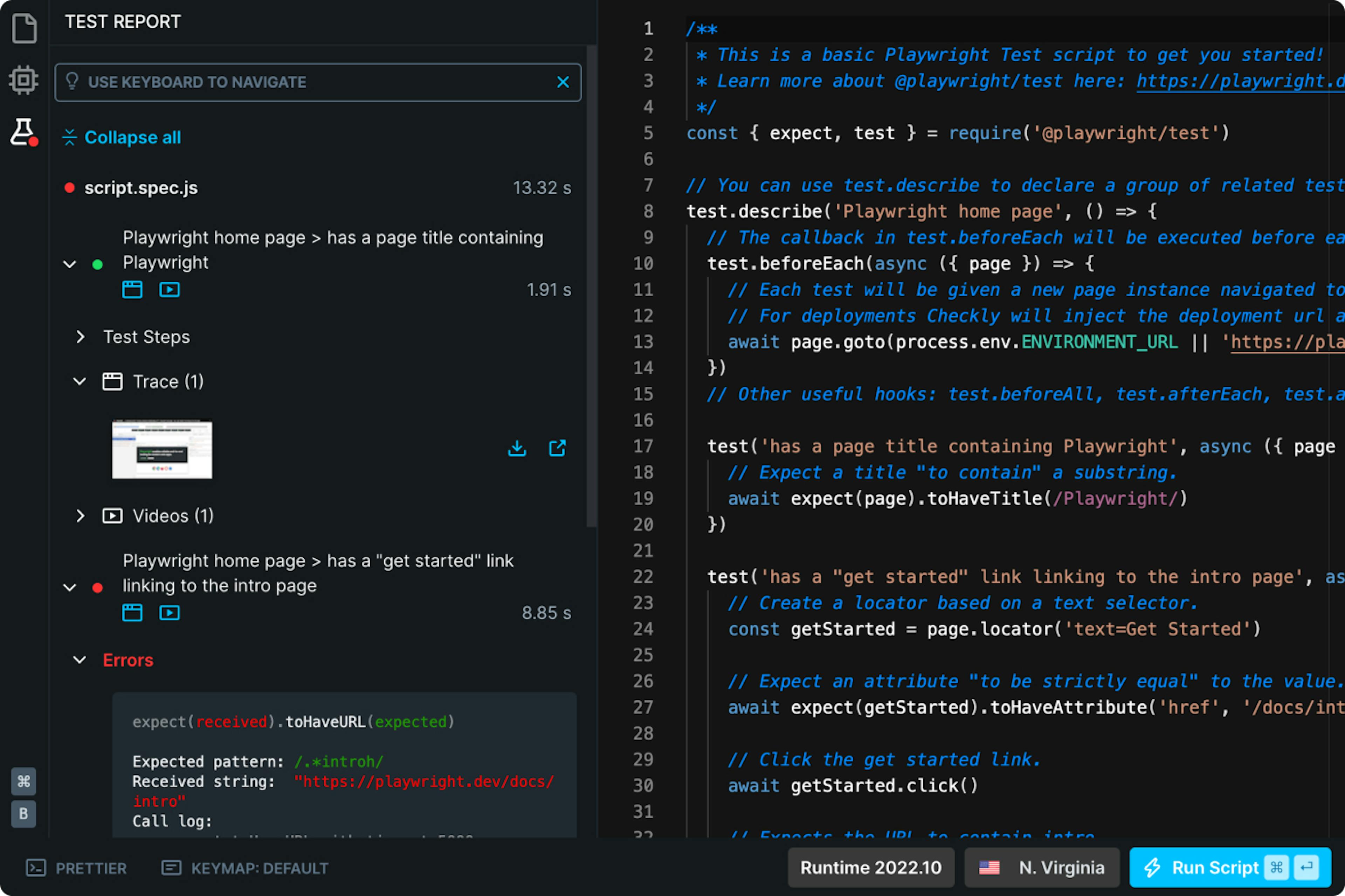Open the runtime chip sidebar icon
Screen dimensions: 1345x896
pos(24,80)
